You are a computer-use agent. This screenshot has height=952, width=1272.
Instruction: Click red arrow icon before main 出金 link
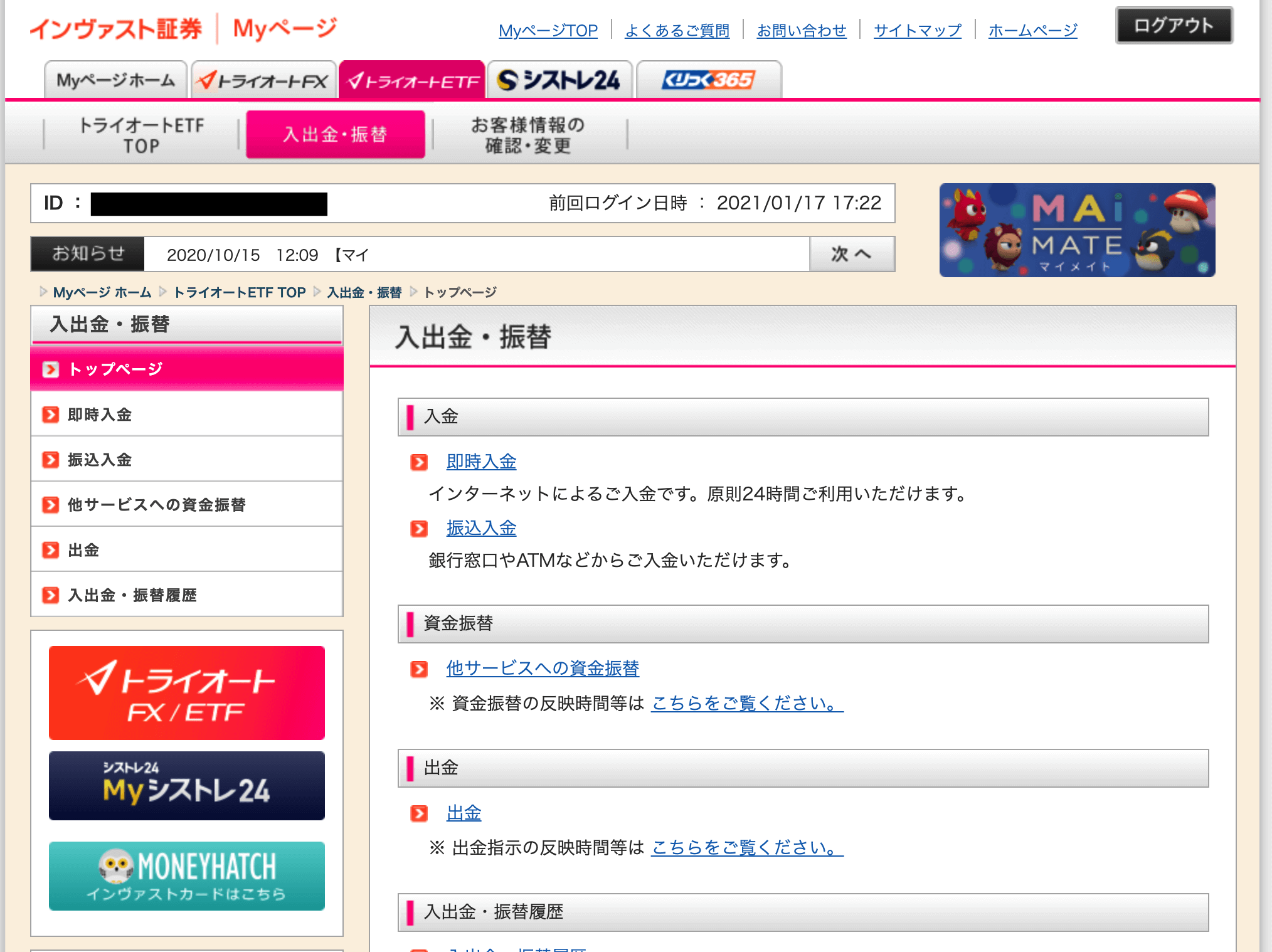(419, 813)
